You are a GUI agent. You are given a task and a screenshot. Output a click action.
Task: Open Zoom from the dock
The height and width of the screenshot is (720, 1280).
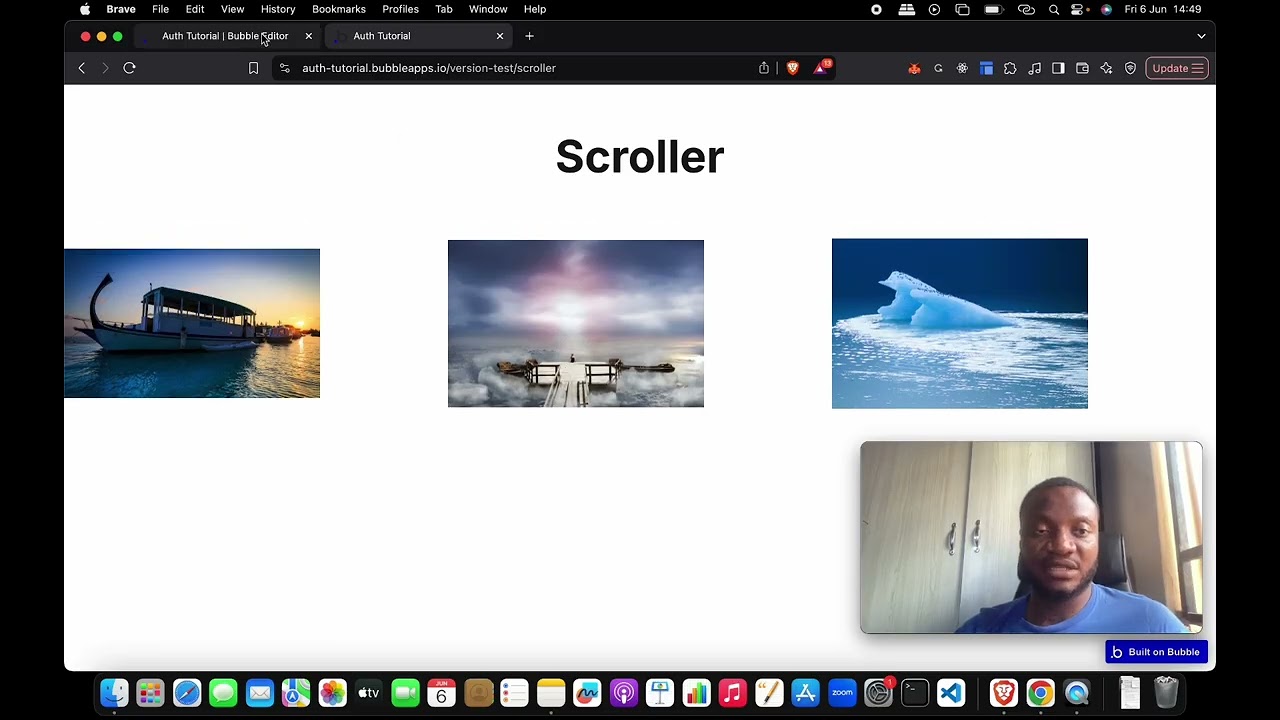coord(842,692)
